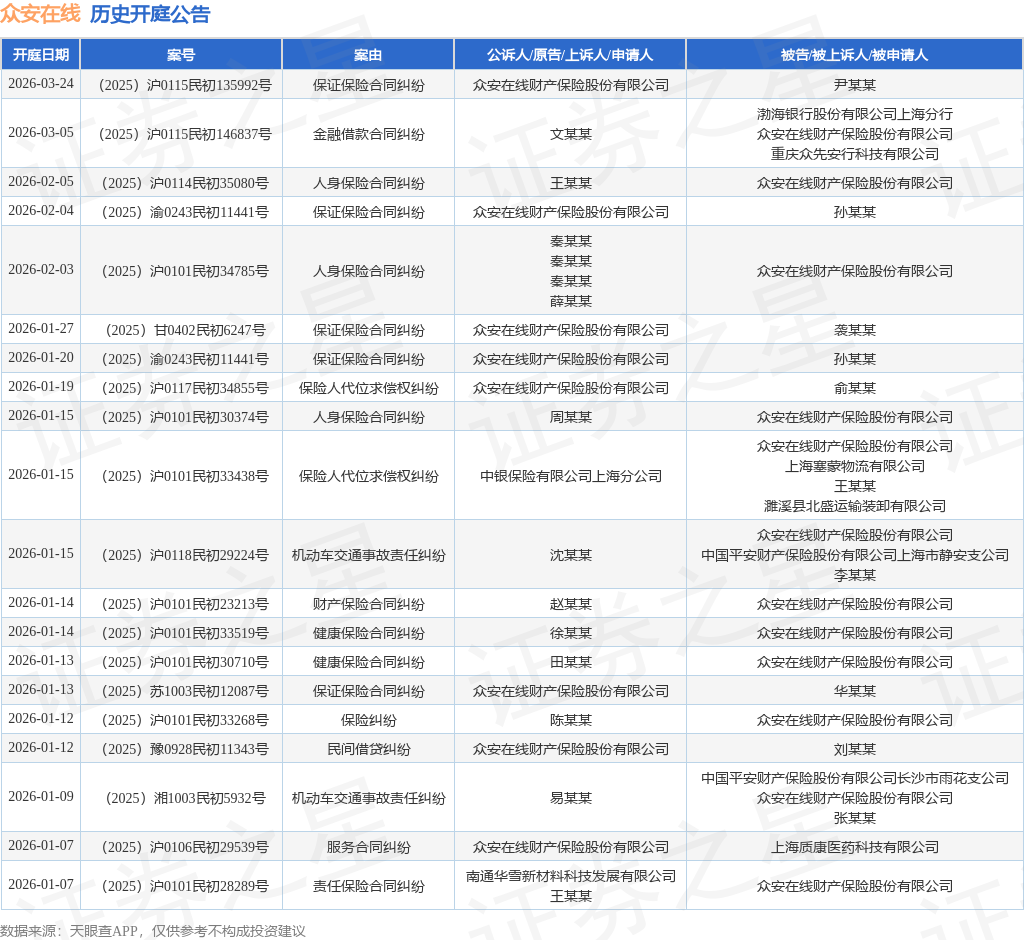Click 中银保险有限公司上海分公司 plaintiff
The image size is (1024, 940).
click(571, 476)
